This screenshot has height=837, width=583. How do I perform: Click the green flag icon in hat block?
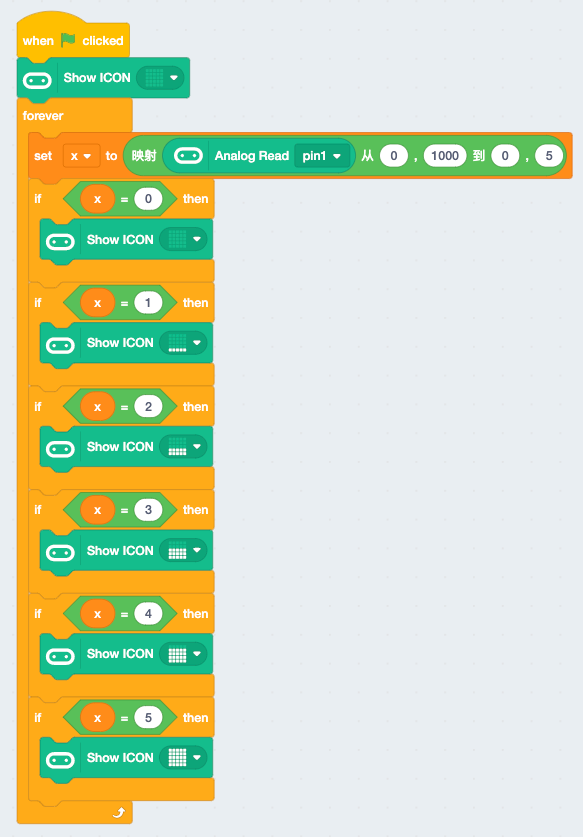(68, 40)
